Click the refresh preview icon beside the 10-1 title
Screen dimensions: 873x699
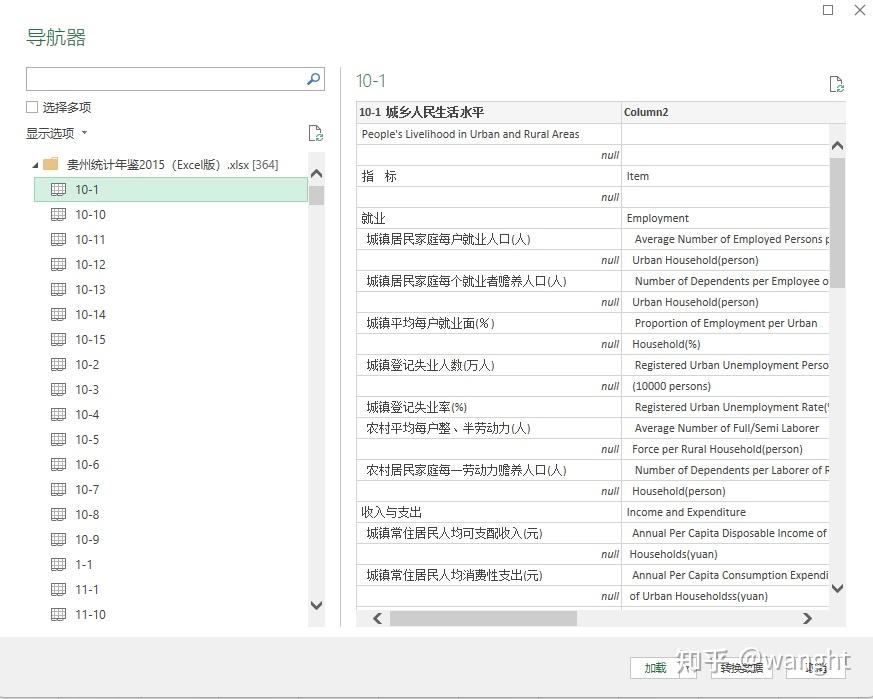837,84
